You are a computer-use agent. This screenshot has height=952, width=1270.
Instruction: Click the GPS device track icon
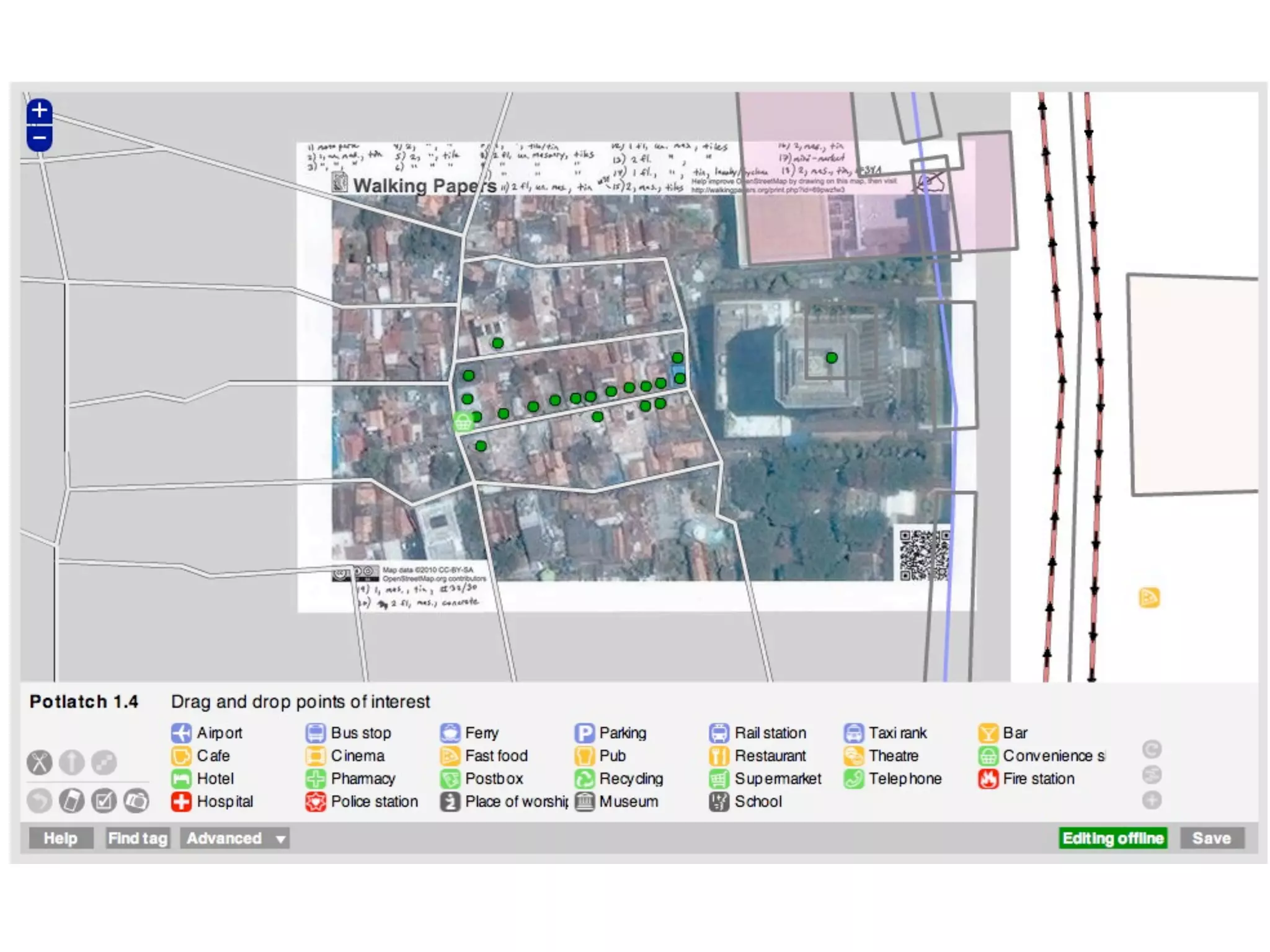click(x=72, y=801)
